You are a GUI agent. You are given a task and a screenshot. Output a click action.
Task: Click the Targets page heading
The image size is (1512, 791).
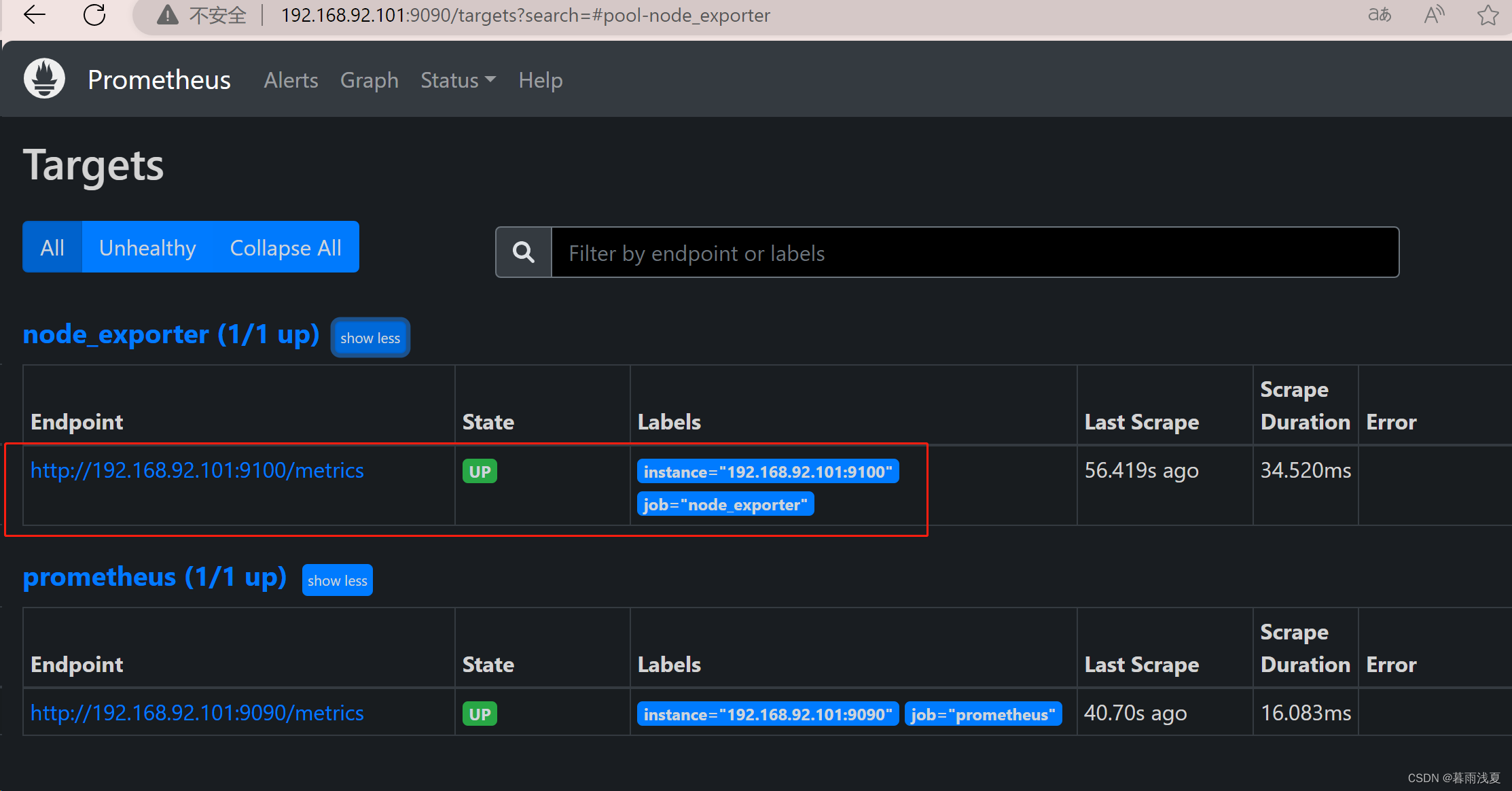[94, 165]
